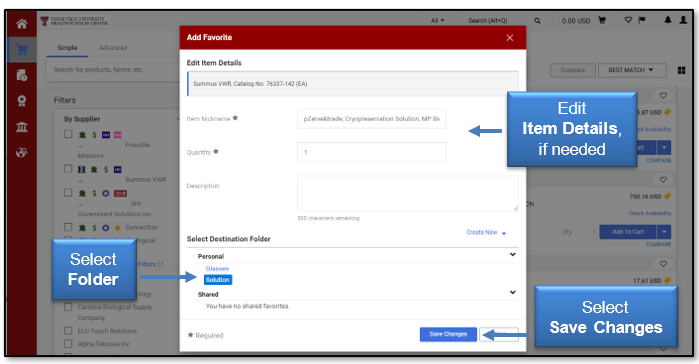Click the Search (Alt+Q) header field

[x=488, y=20]
